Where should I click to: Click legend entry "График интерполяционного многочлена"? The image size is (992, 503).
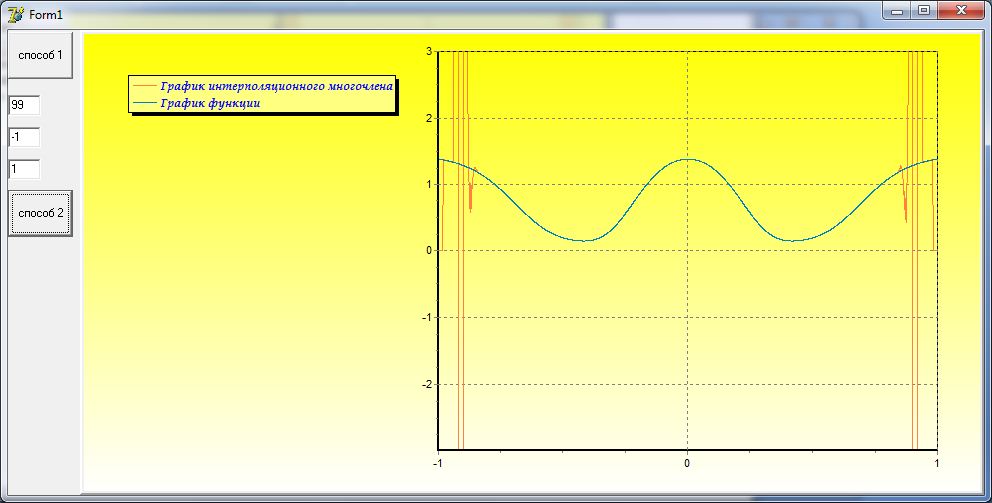[276, 86]
